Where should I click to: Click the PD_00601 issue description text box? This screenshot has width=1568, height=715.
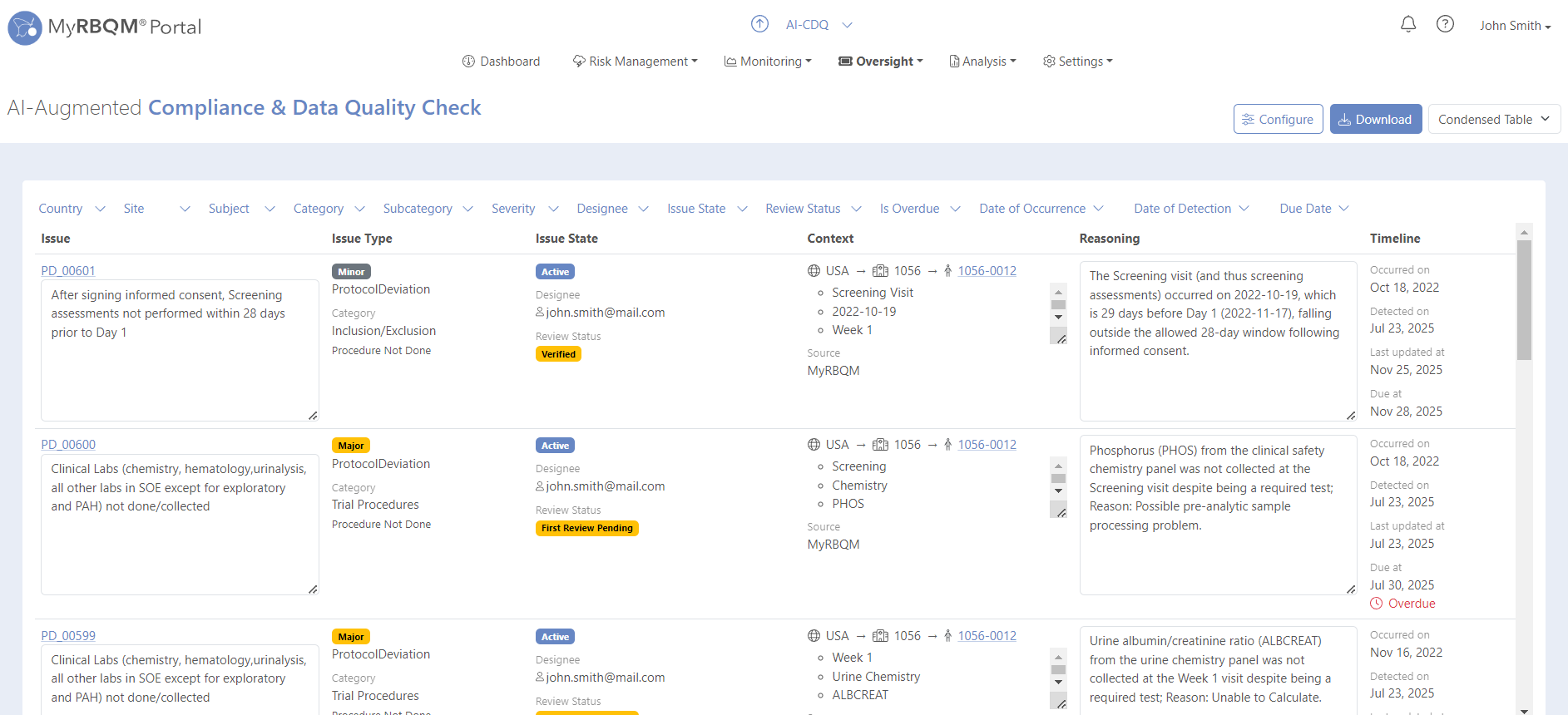pyautogui.click(x=180, y=350)
